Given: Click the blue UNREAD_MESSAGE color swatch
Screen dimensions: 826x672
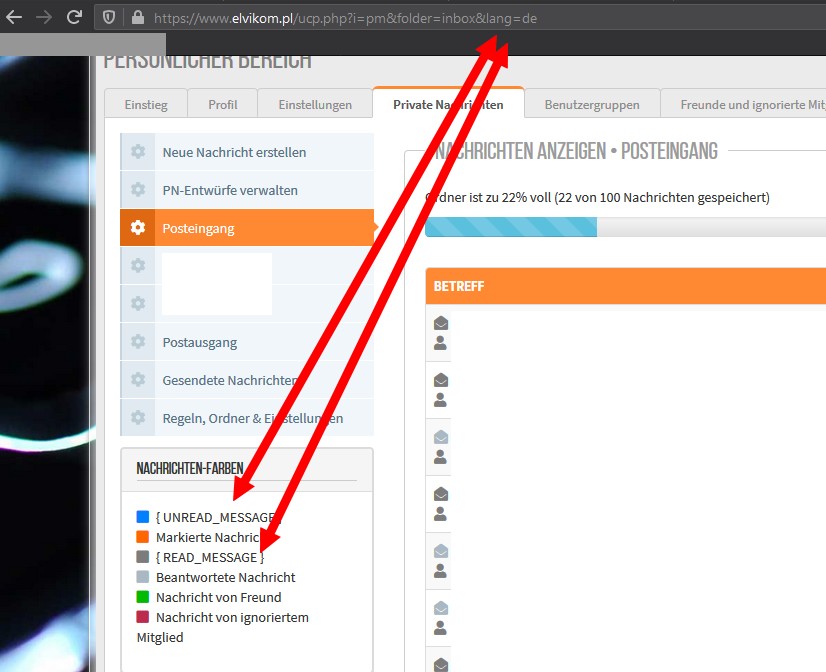Looking at the screenshot, I should 143,517.
